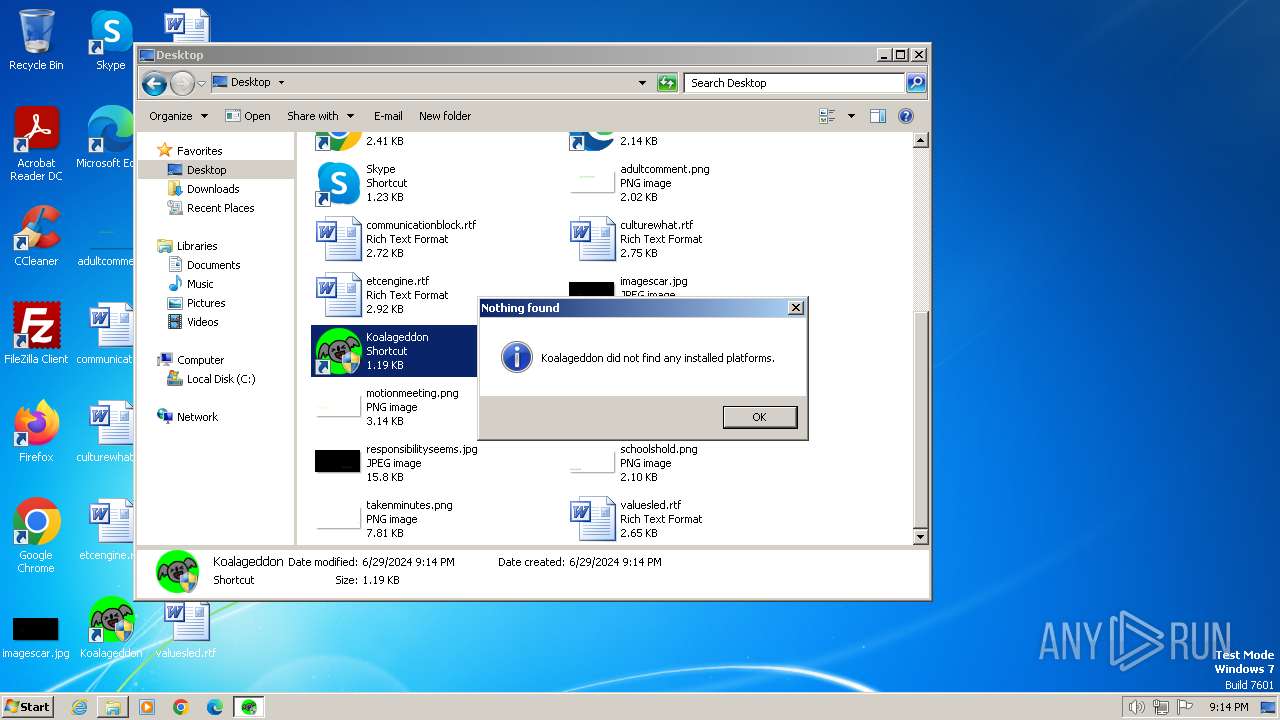The height and width of the screenshot is (720, 1280).
Task: Select the valuesled.rtf desktop icon
Action: (x=186, y=628)
